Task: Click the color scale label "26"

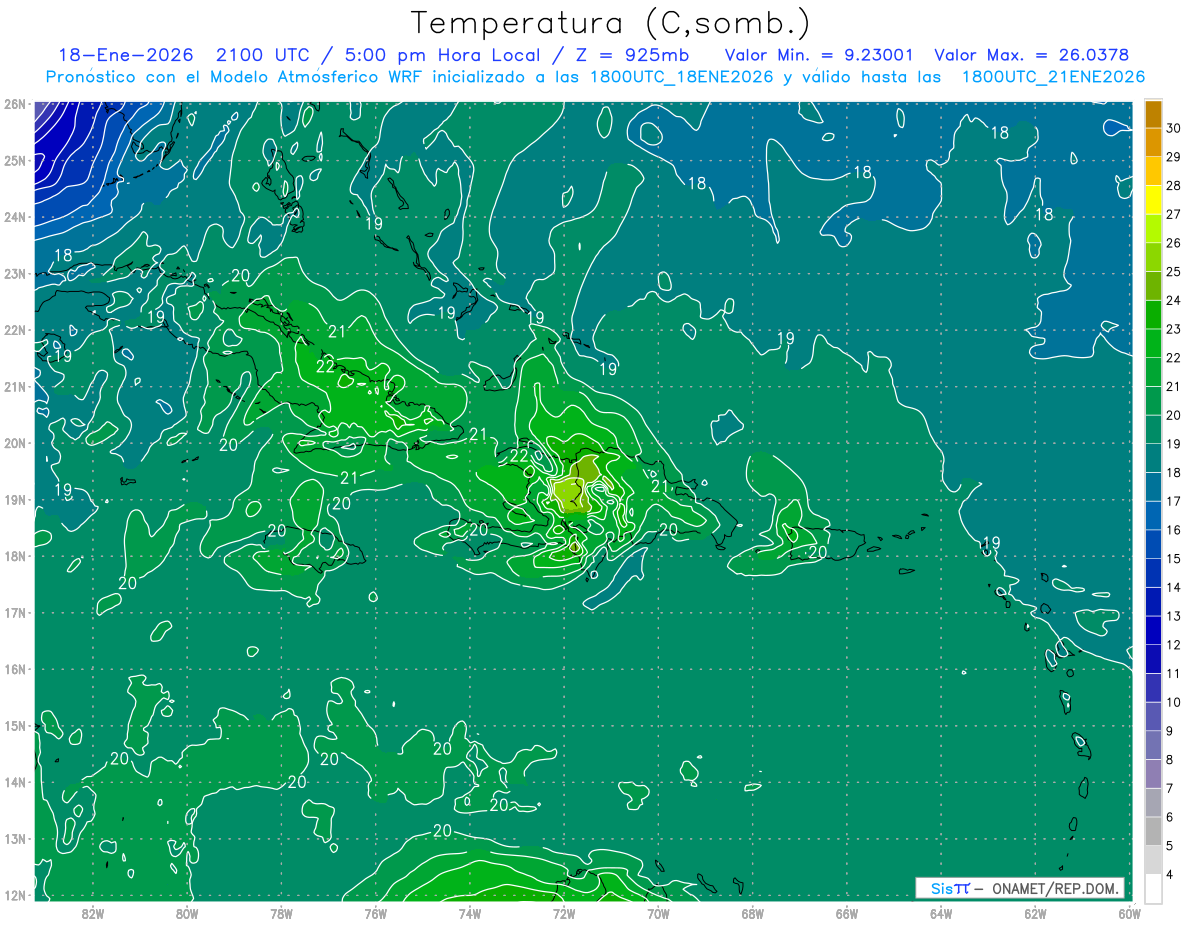Action: tap(1174, 243)
